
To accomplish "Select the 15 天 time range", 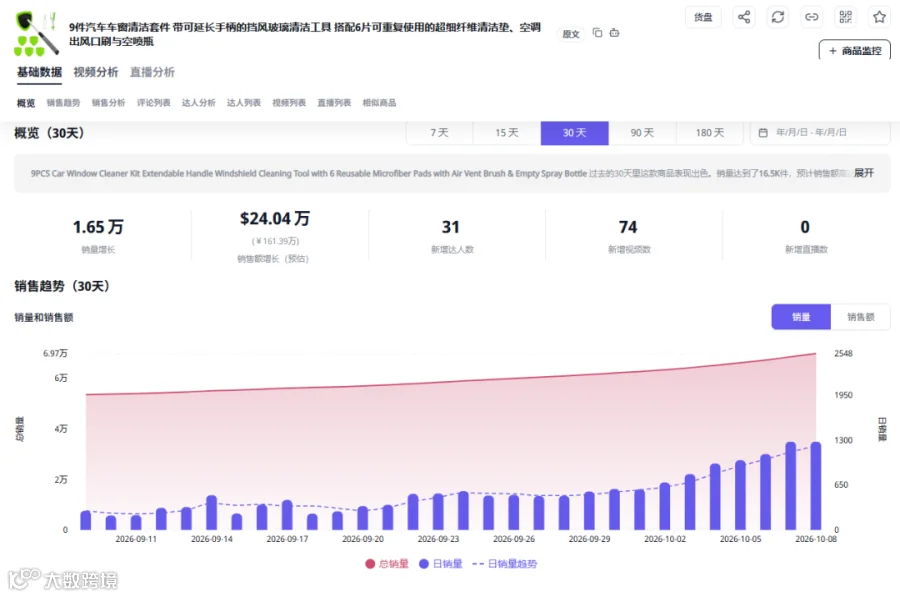I will coord(507,133).
